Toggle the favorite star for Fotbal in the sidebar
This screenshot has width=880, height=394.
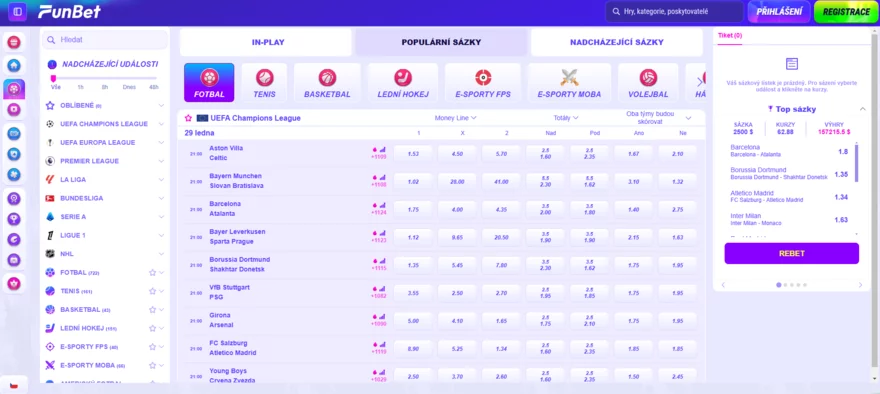[152, 273]
